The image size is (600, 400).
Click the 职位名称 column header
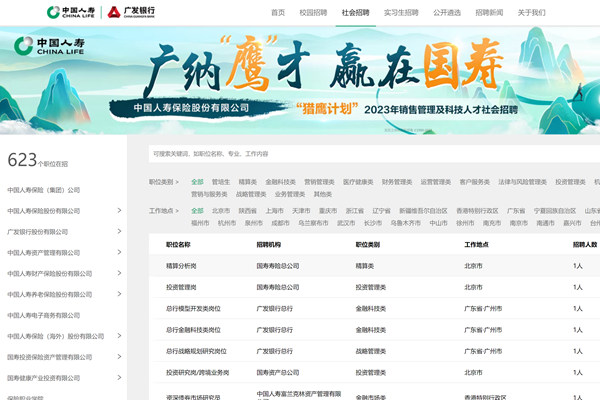[x=178, y=244]
